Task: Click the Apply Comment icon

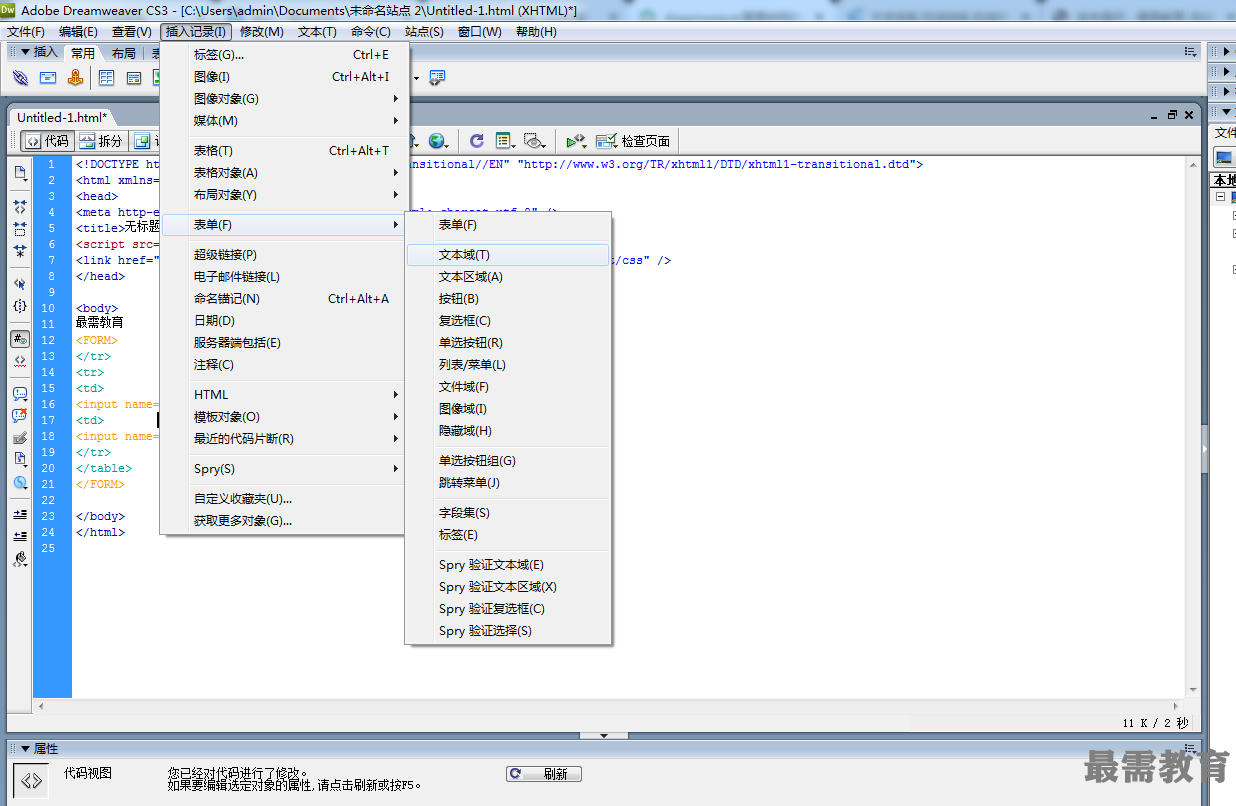Action: click(20, 394)
